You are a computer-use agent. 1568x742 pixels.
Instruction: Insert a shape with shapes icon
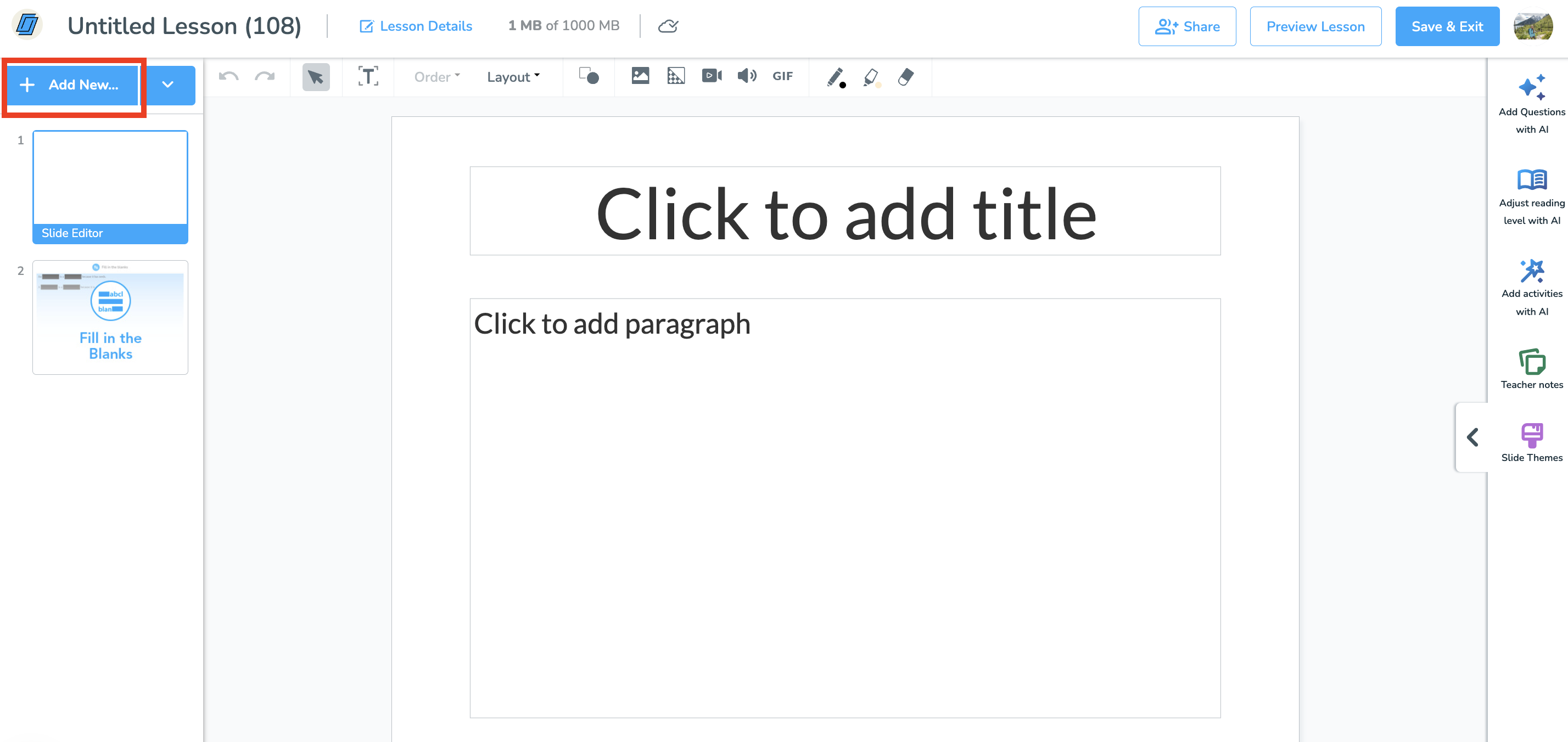click(589, 76)
